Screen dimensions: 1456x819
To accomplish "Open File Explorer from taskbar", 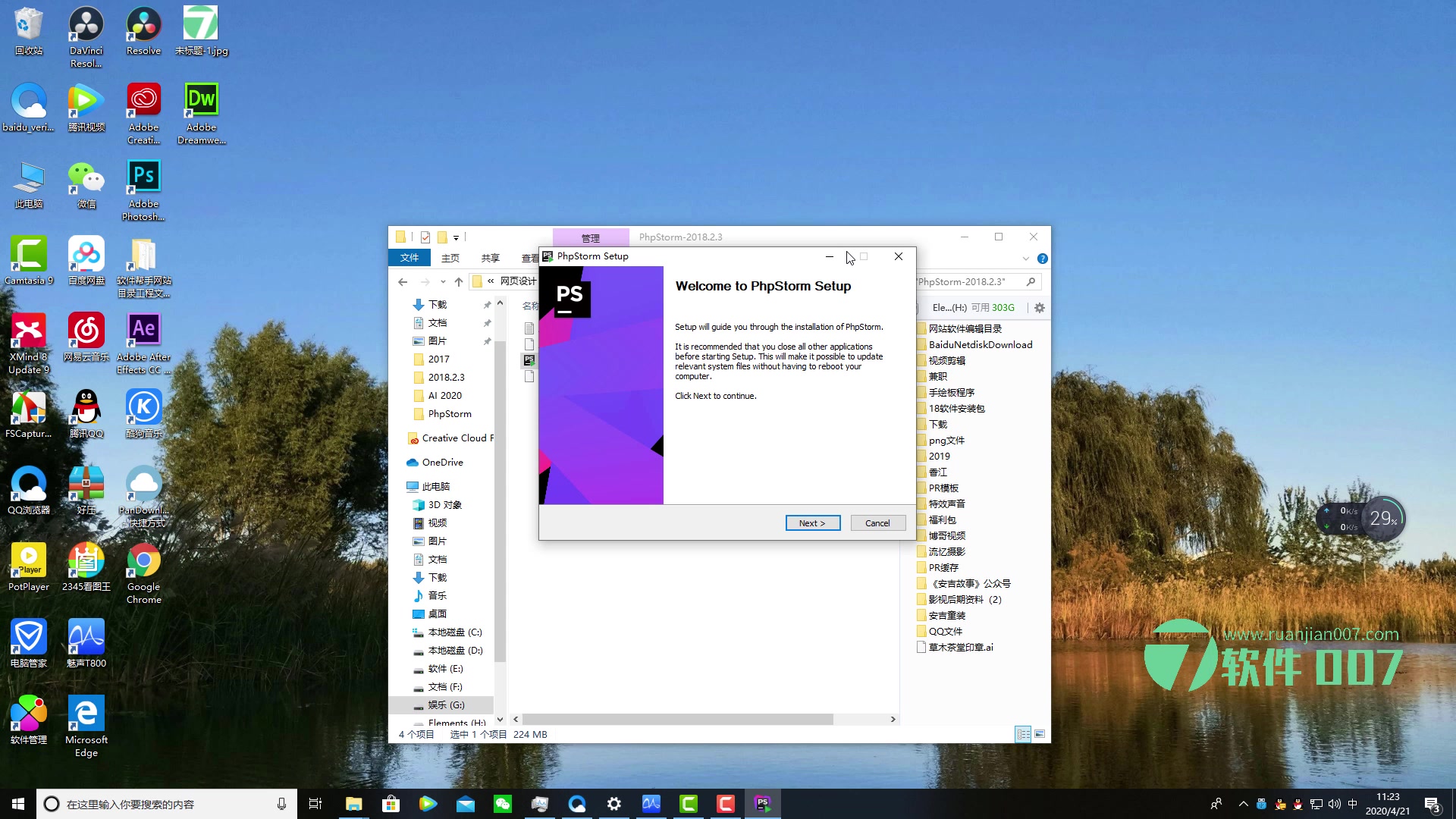I will [353, 804].
